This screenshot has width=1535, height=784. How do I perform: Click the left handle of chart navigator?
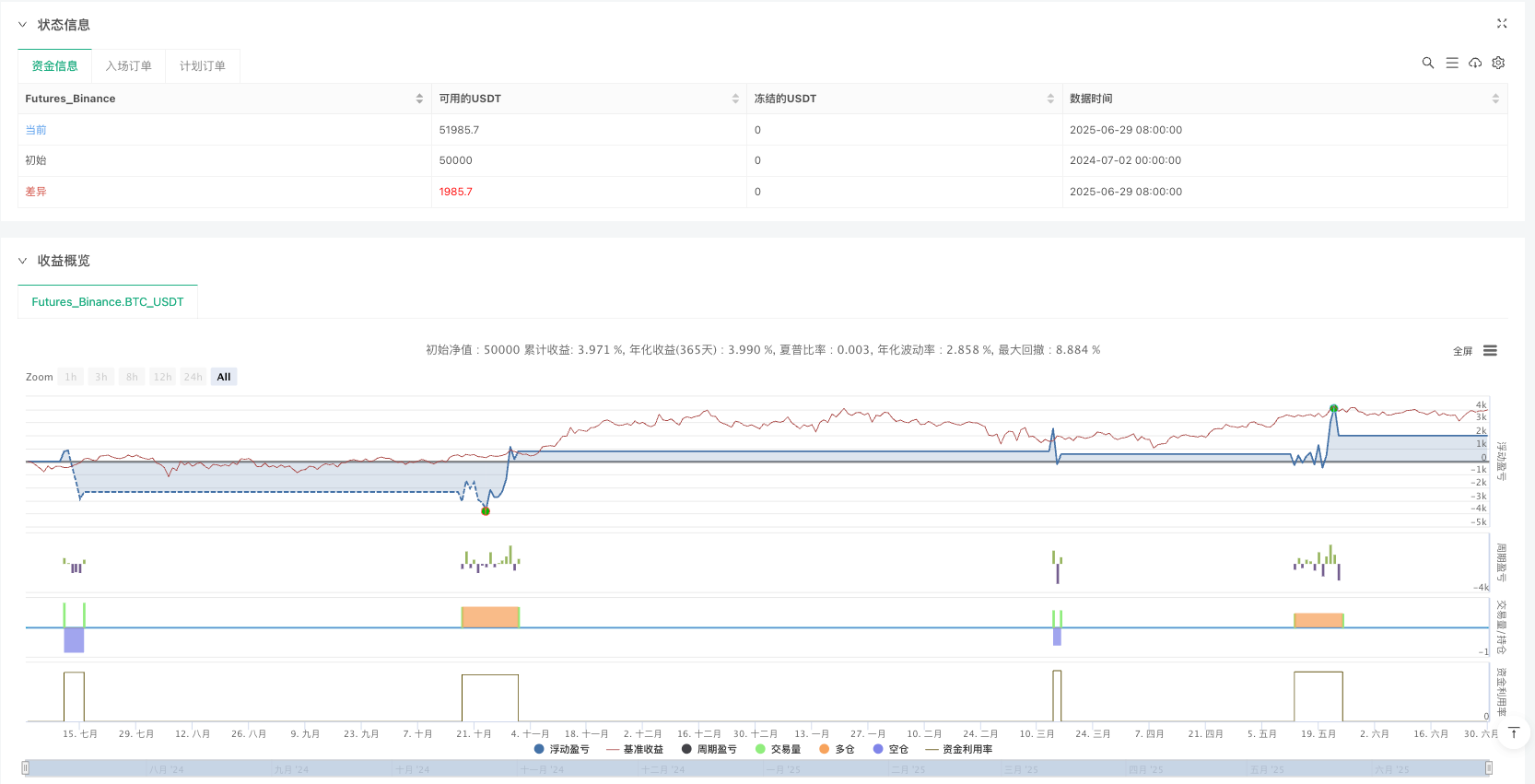tap(26, 767)
